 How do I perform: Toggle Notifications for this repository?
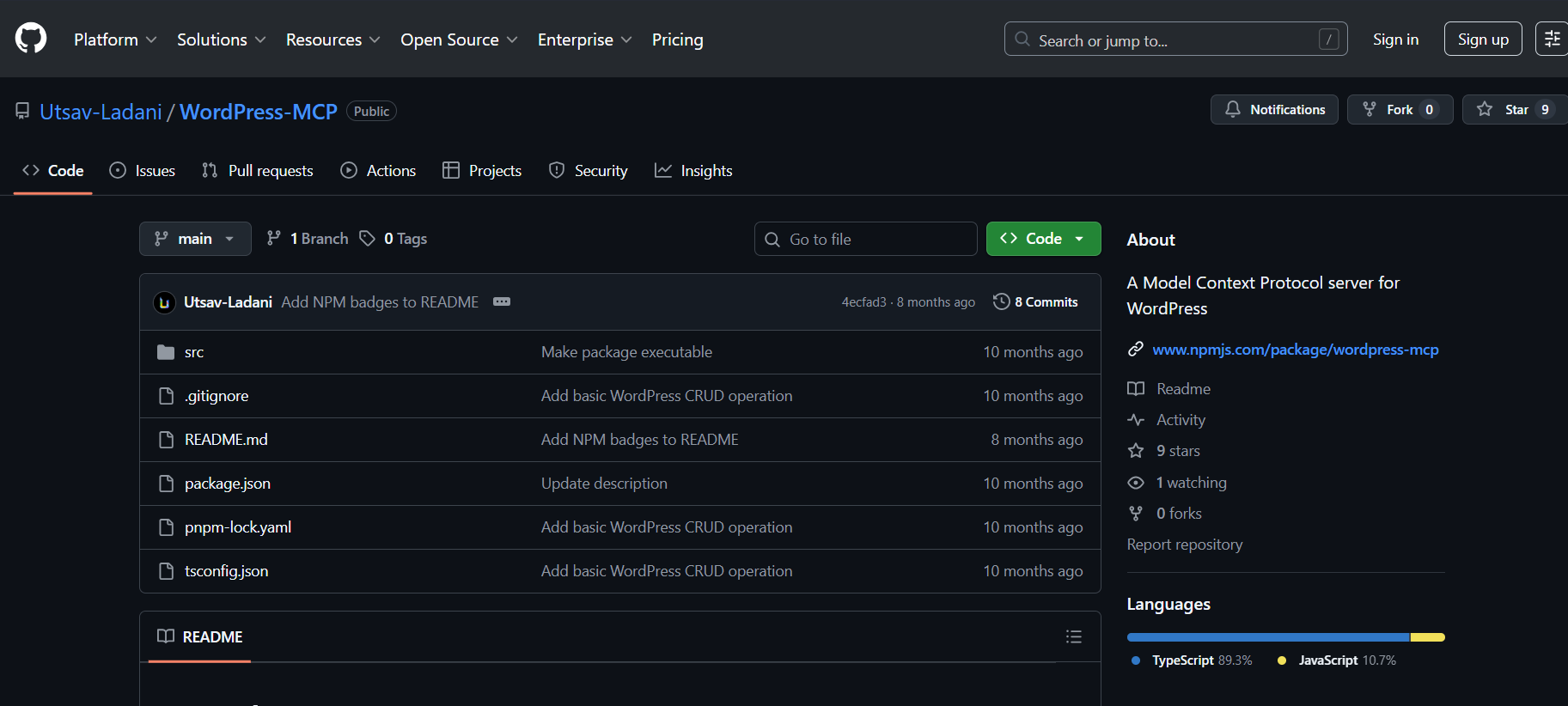coord(1274,110)
